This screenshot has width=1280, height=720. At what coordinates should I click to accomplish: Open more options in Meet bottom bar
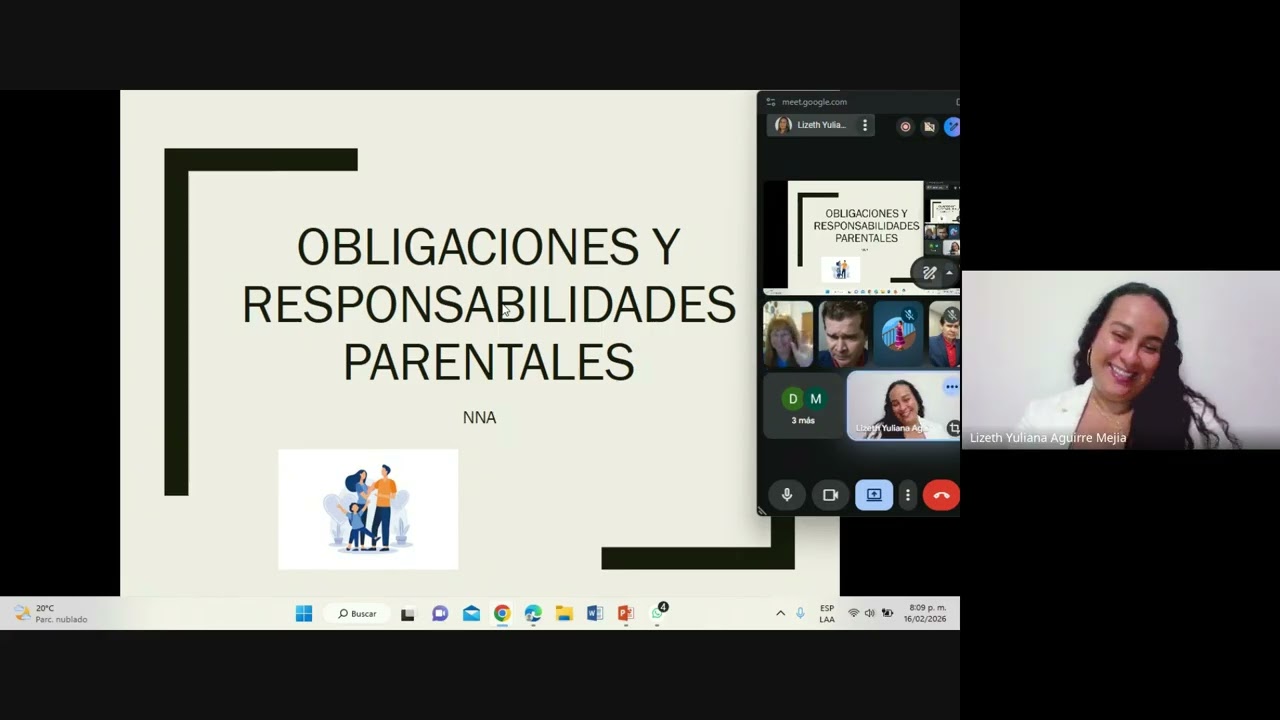tap(908, 495)
